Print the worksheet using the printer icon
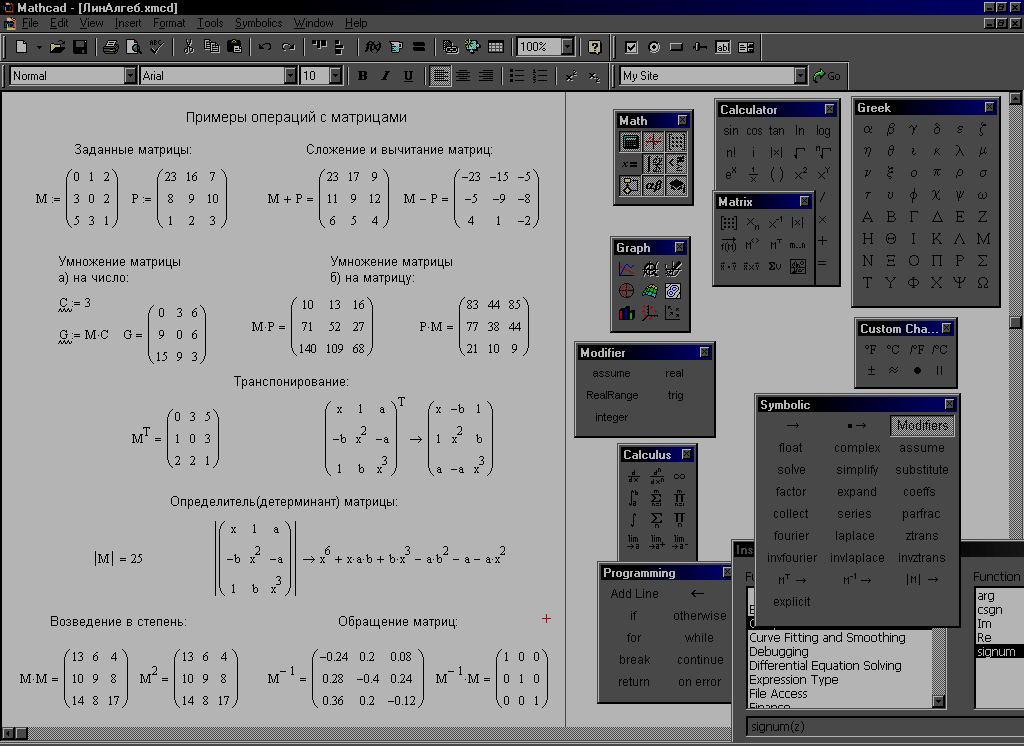1024x746 pixels. (111, 47)
